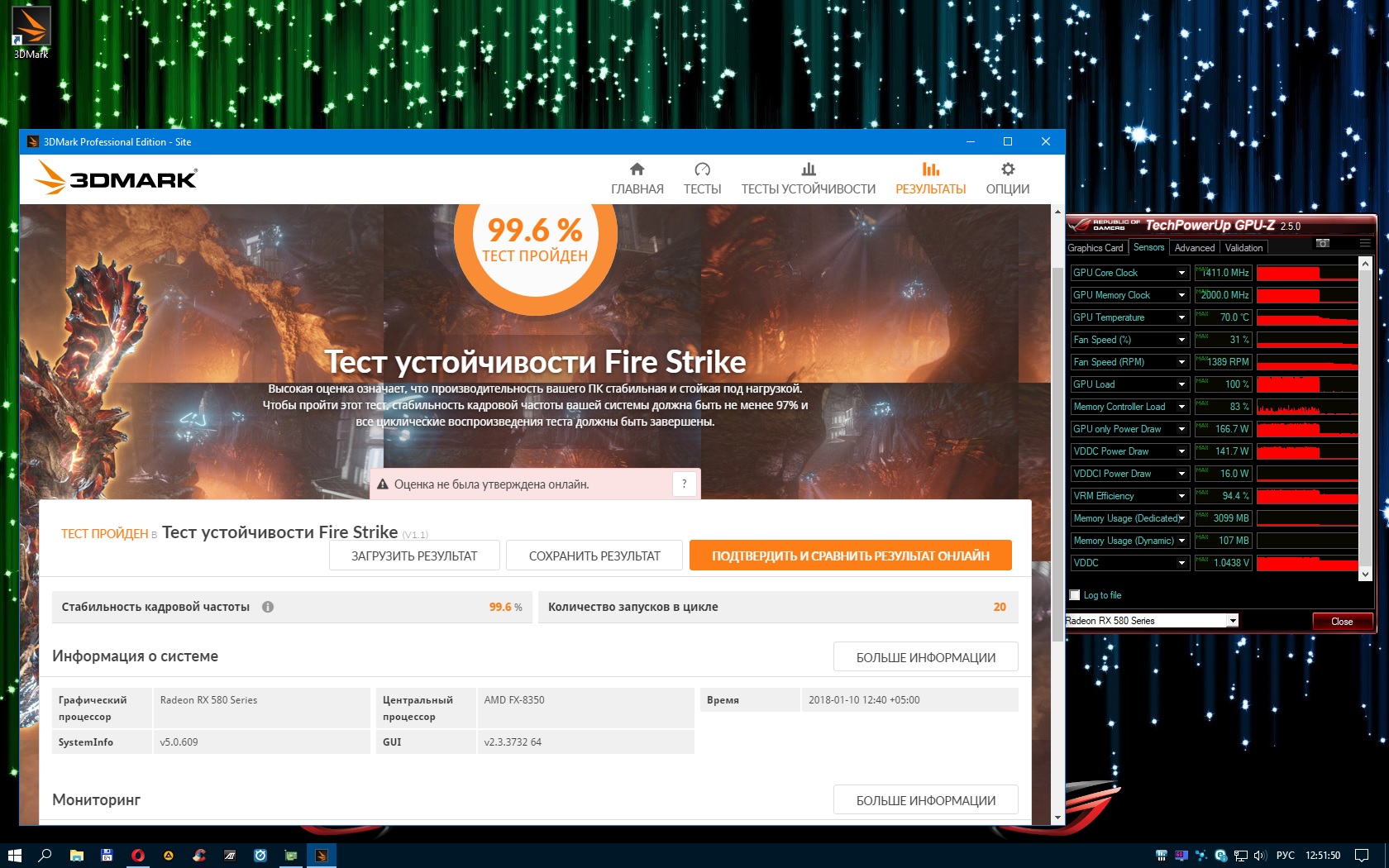Expand the Fan Speed (%) sensor dropdown
The height and width of the screenshot is (868, 1389).
click(x=1181, y=340)
